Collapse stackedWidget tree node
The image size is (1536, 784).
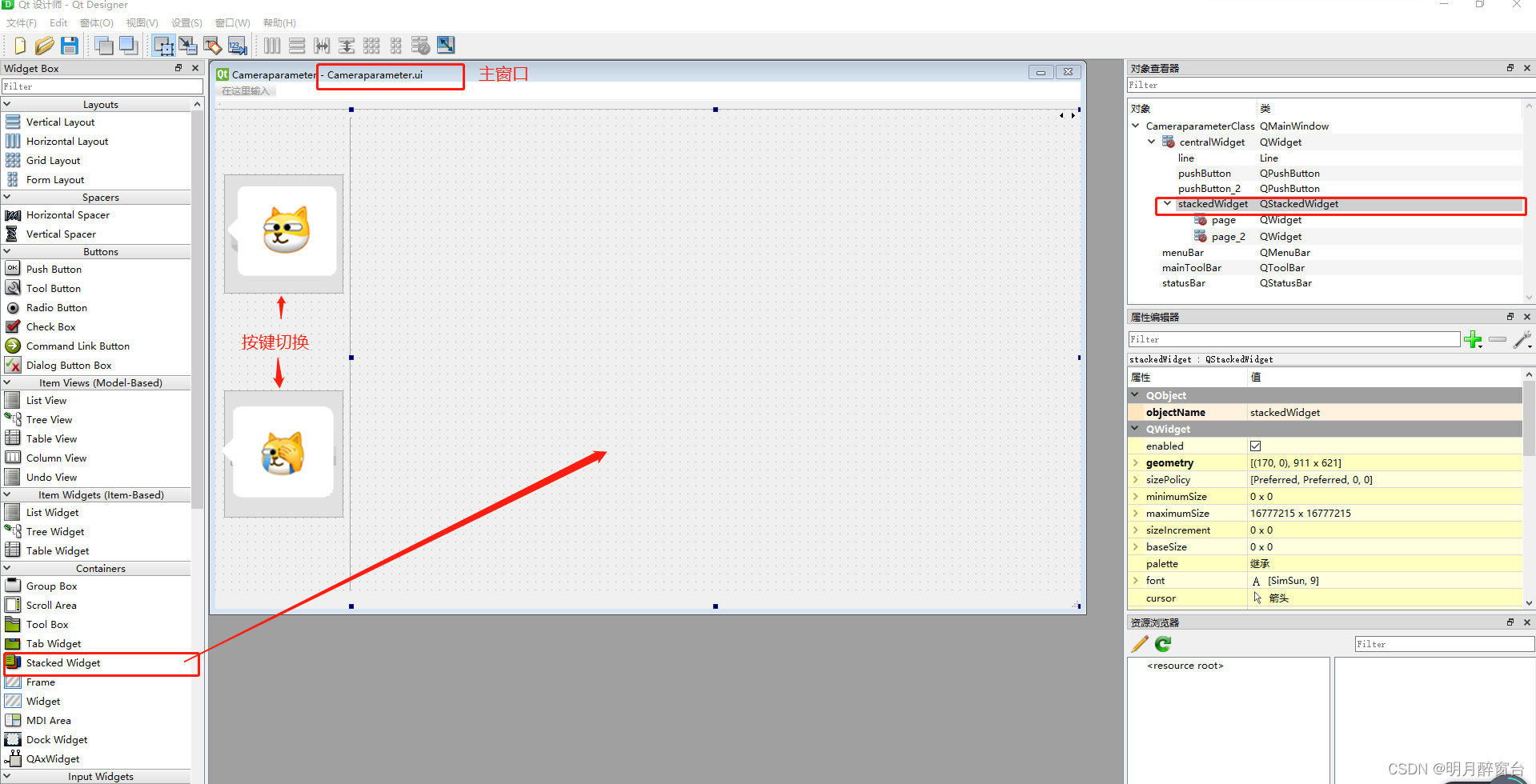point(1168,204)
